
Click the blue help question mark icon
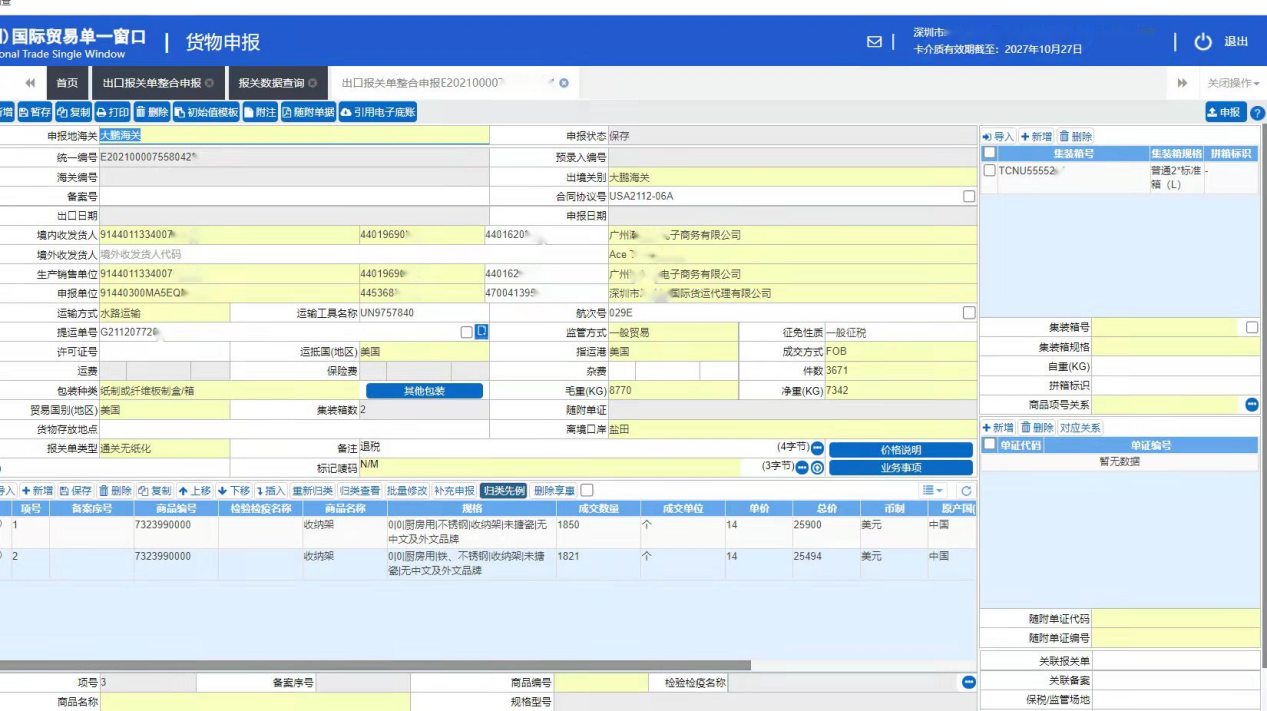click(x=1257, y=113)
